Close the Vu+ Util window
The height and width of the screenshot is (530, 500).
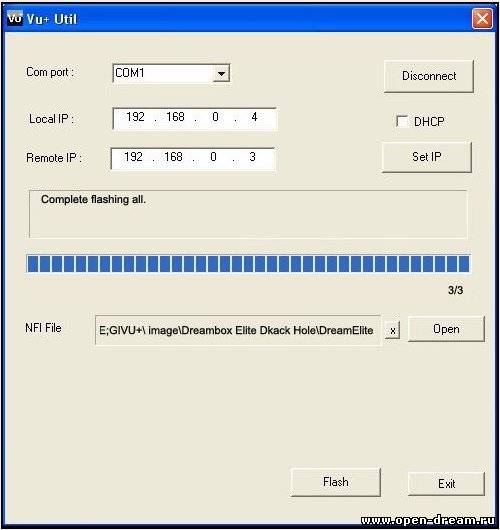(x=482, y=19)
